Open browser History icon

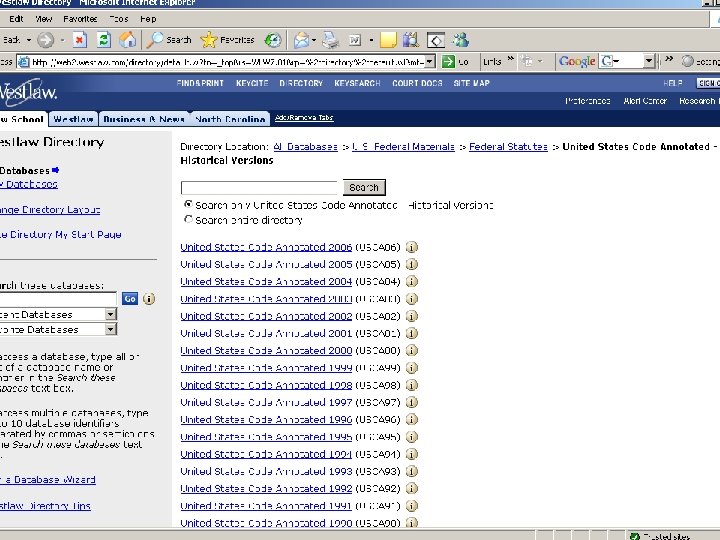(x=273, y=40)
